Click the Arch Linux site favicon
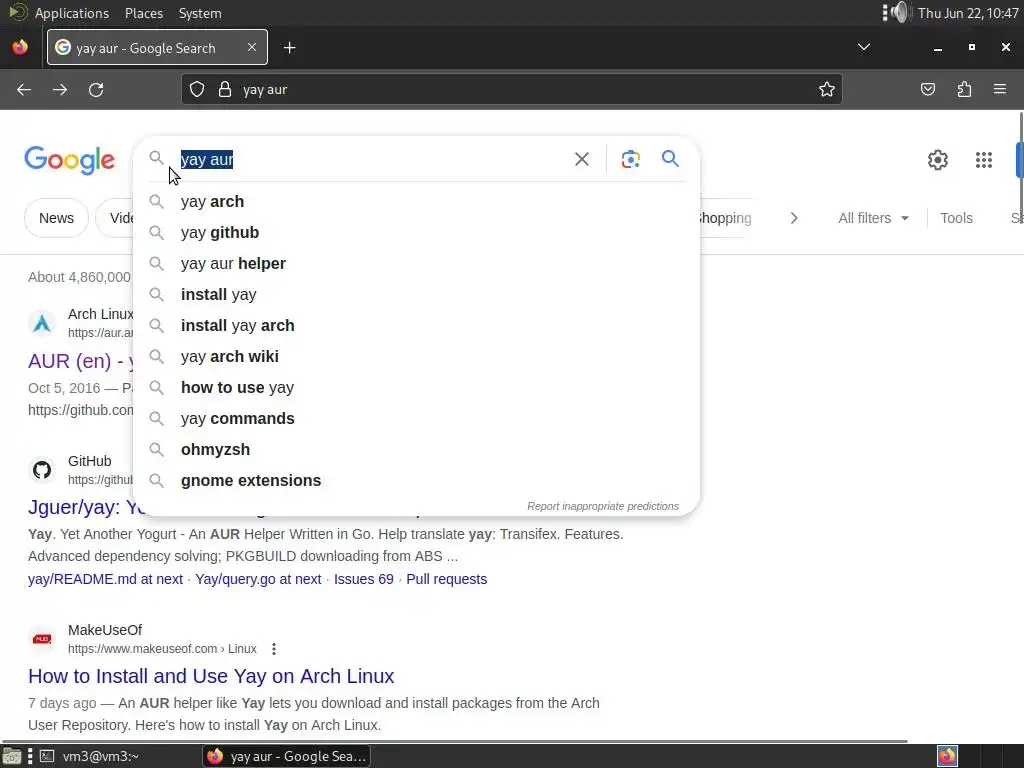 point(42,323)
